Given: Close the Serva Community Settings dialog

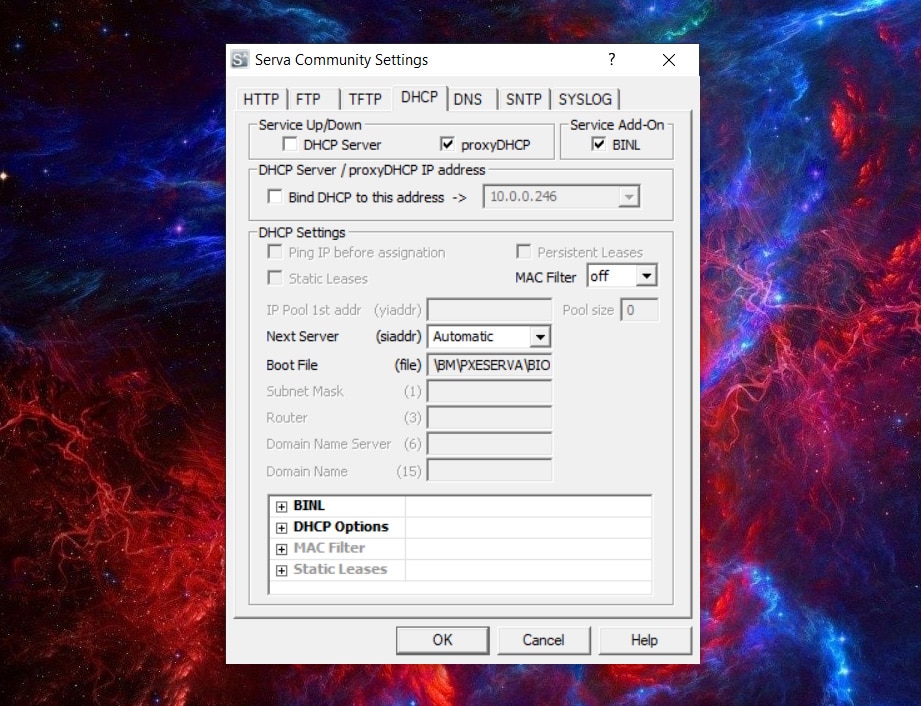Looking at the screenshot, I should (668, 60).
